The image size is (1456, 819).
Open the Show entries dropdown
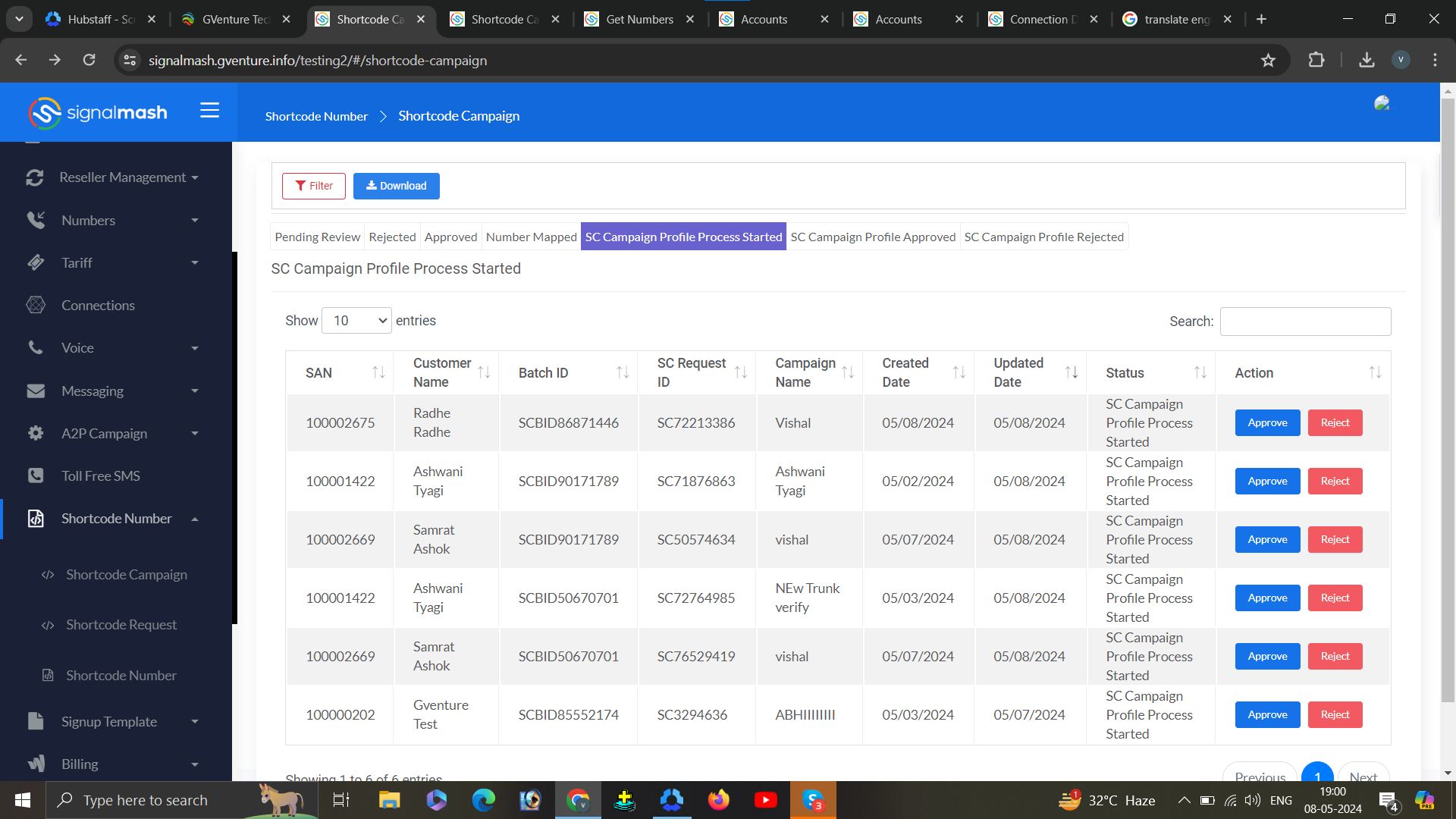pos(356,321)
